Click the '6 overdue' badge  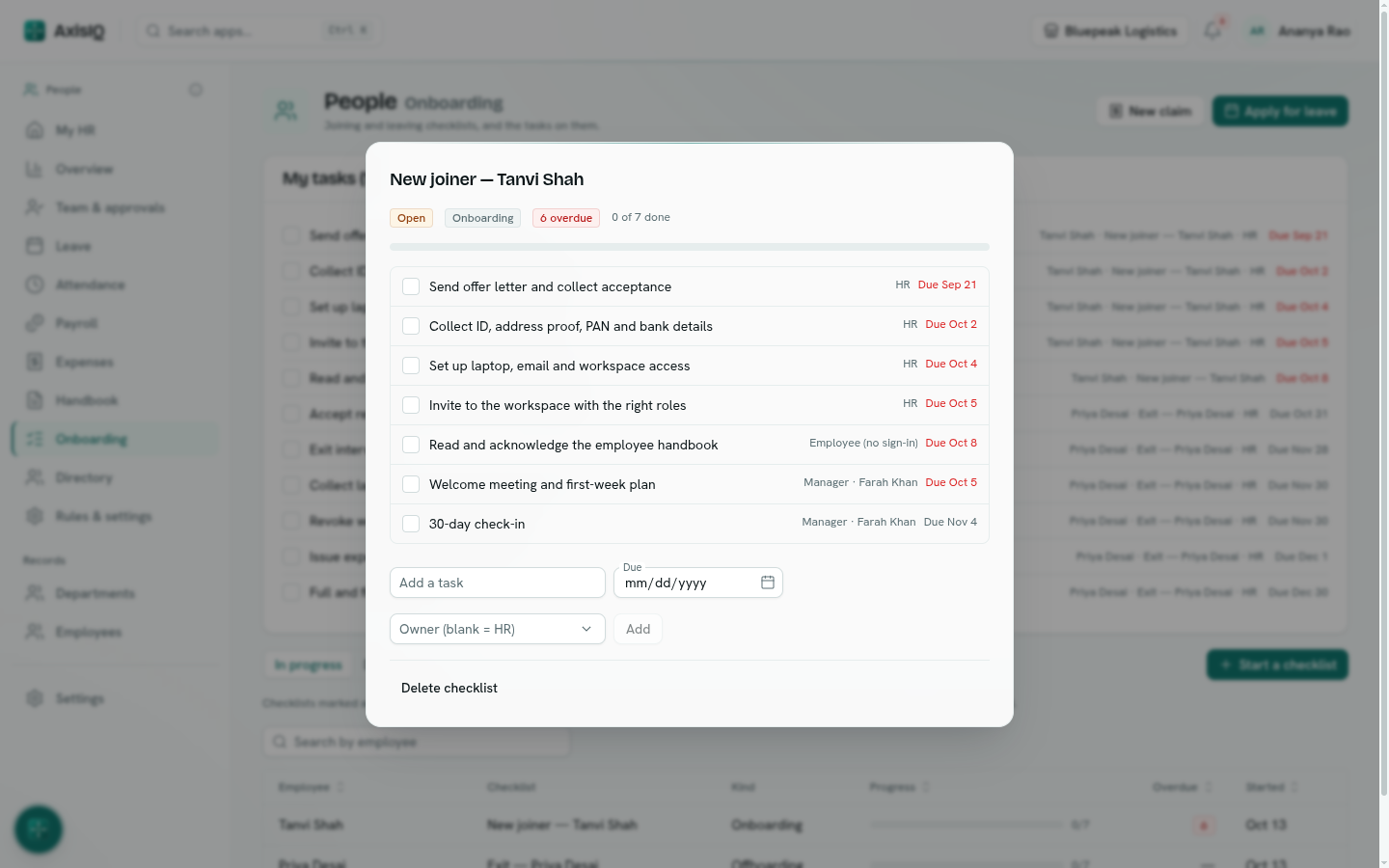(566, 218)
